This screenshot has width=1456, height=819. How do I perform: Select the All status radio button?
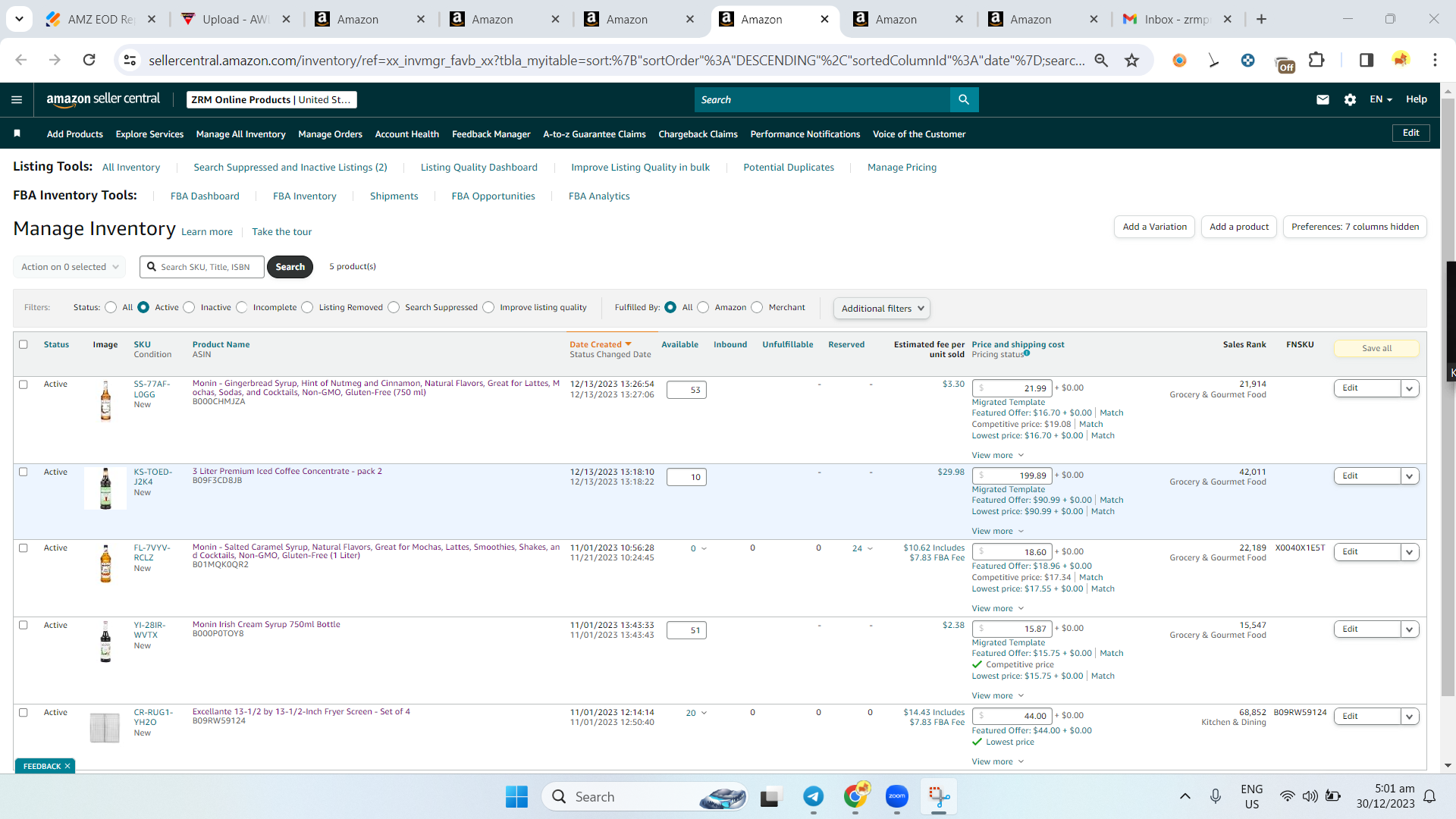coord(111,307)
